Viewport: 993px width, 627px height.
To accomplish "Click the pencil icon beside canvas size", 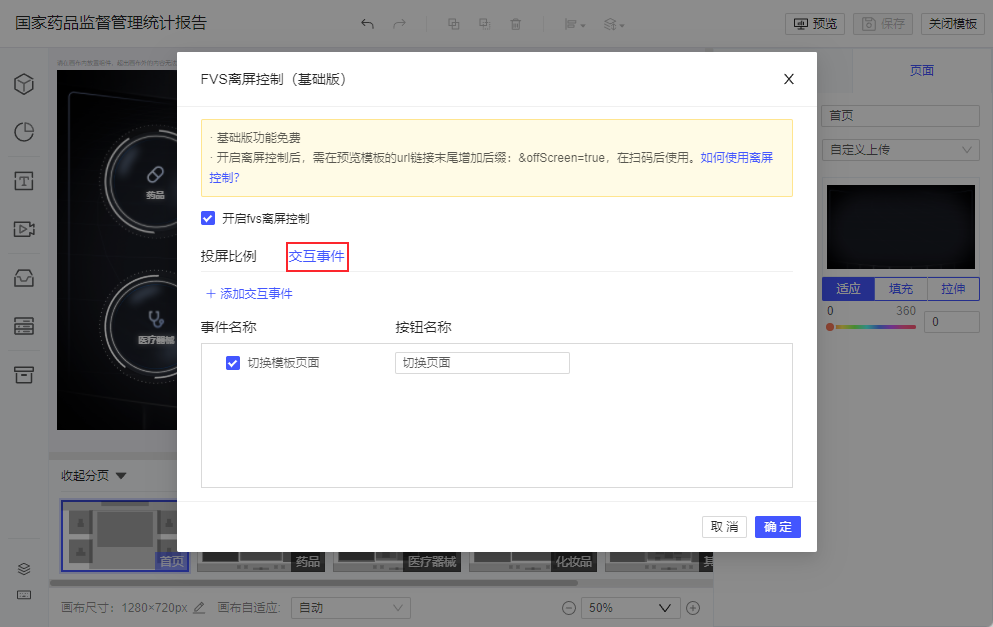I will point(199,607).
